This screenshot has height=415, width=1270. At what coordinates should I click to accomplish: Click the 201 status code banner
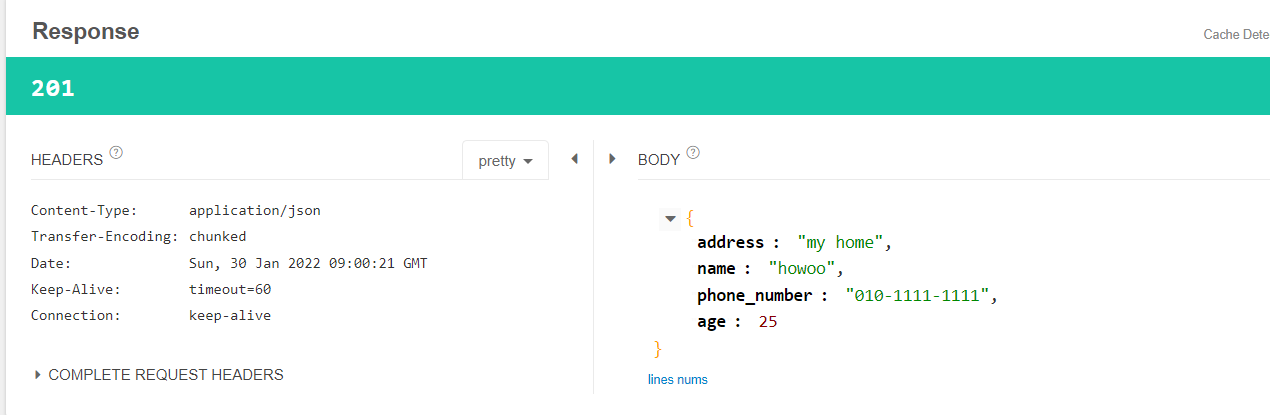coord(53,88)
